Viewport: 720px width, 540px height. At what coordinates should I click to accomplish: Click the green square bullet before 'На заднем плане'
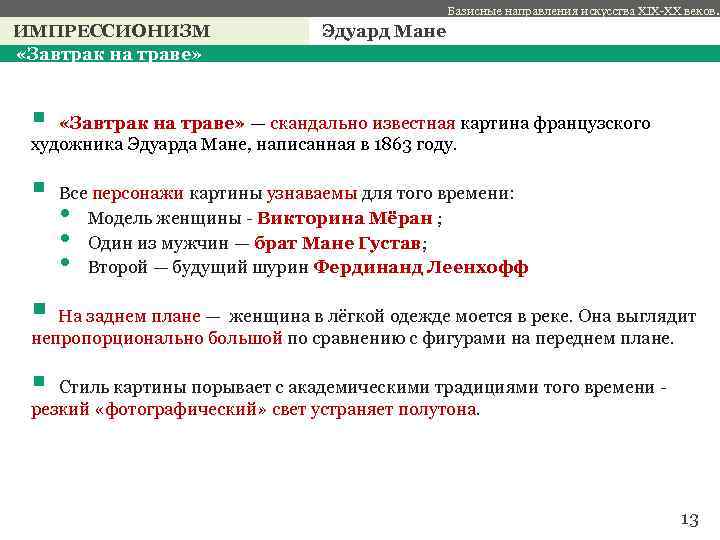tap(39, 308)
